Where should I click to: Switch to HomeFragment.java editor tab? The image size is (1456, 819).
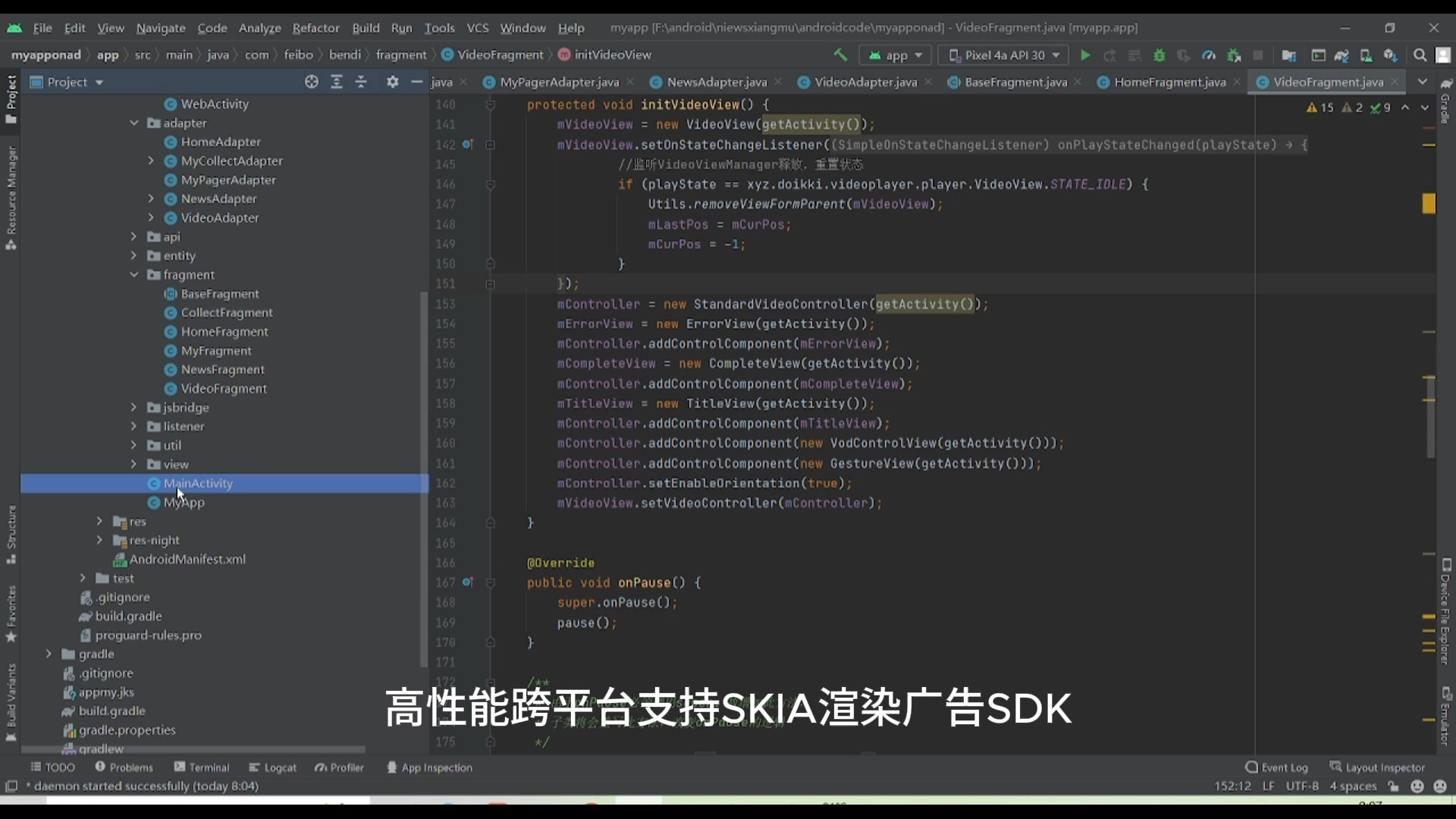1169,82
